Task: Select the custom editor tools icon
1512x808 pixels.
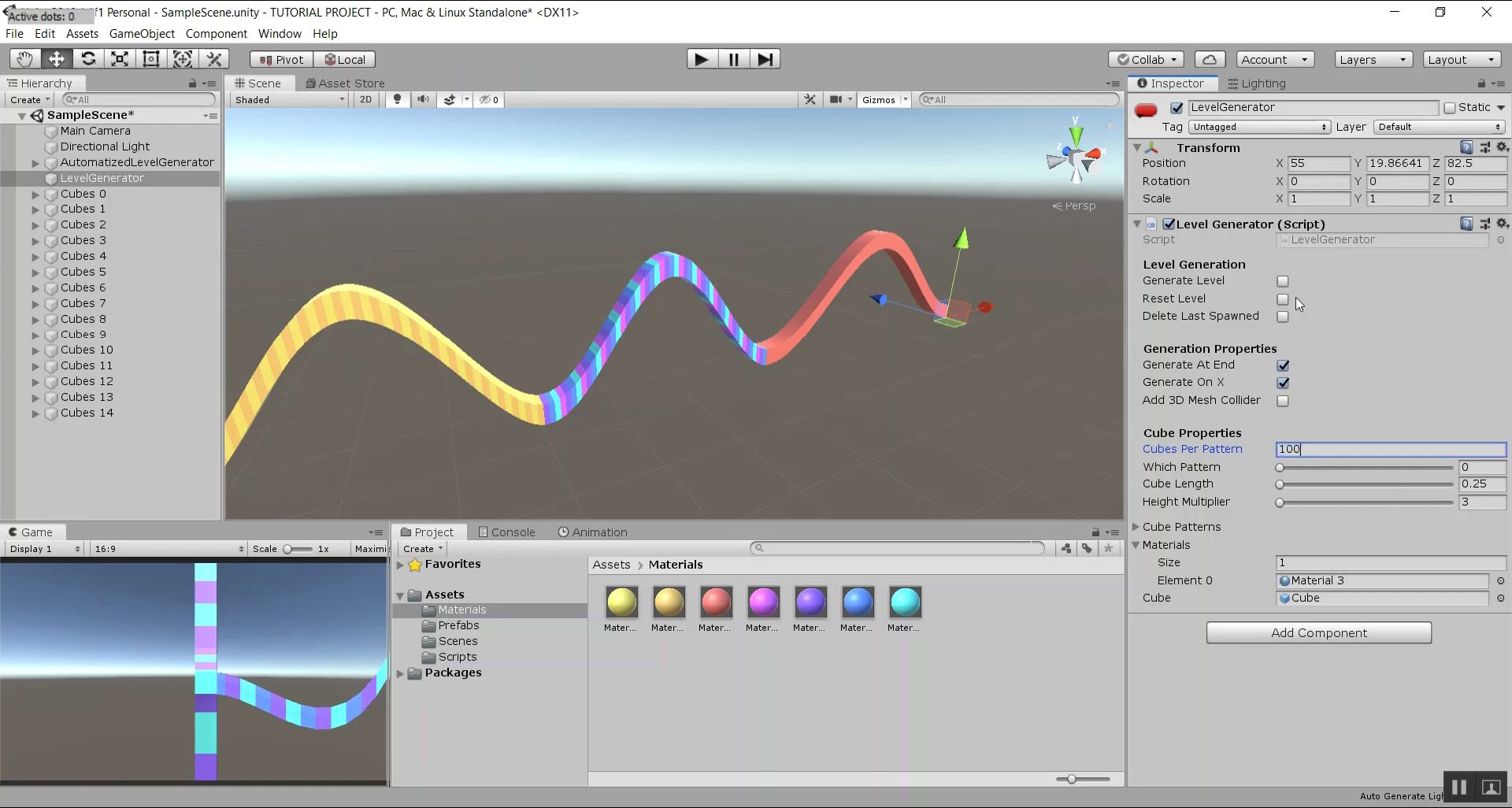Action: click(214, 59)
